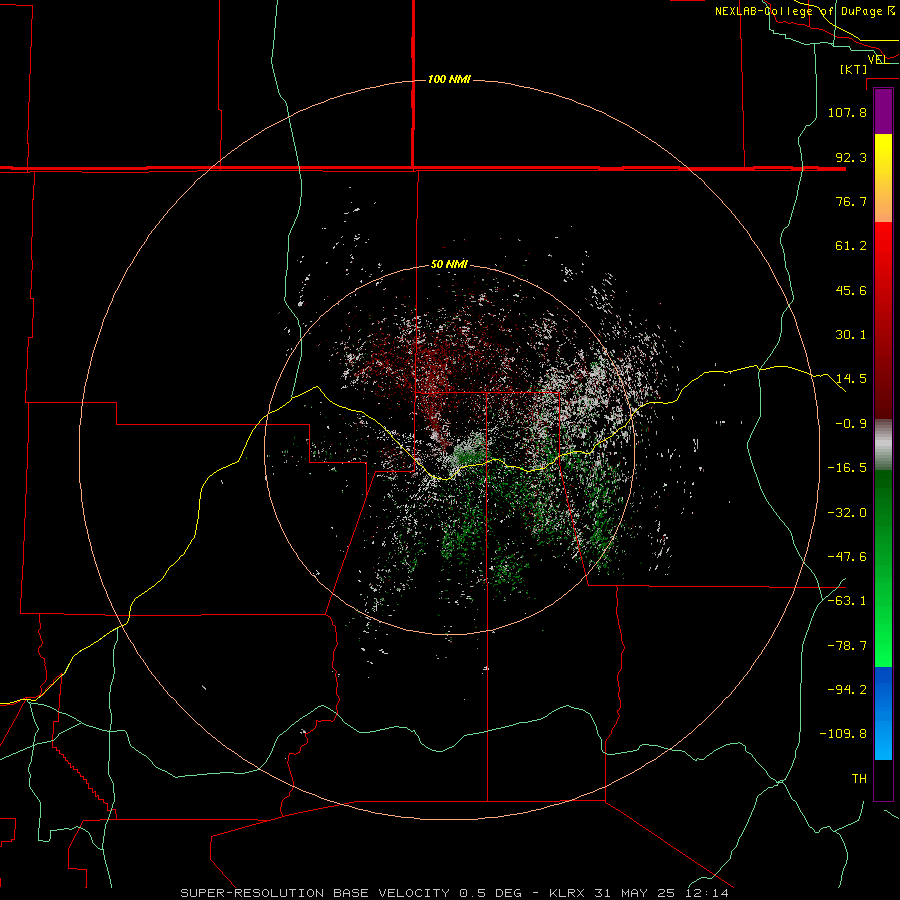Click the -0.9 velocity scale value
The width and height of the screenshot is (900, 900).
pyautogui.click(x=851, y=424)
